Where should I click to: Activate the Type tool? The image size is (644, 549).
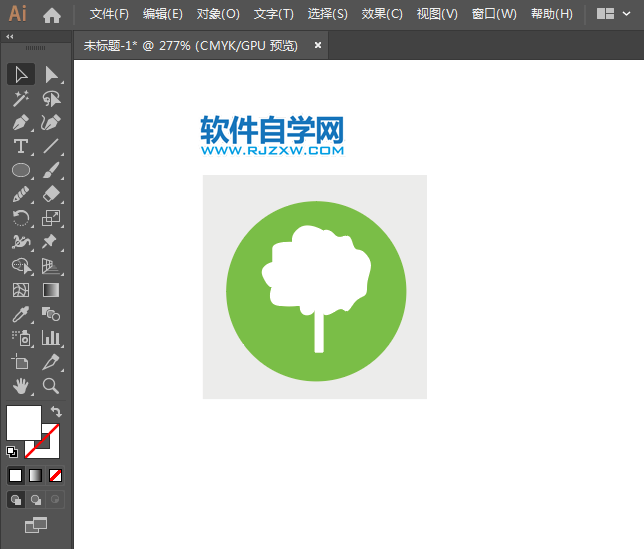tap(20, 146)
